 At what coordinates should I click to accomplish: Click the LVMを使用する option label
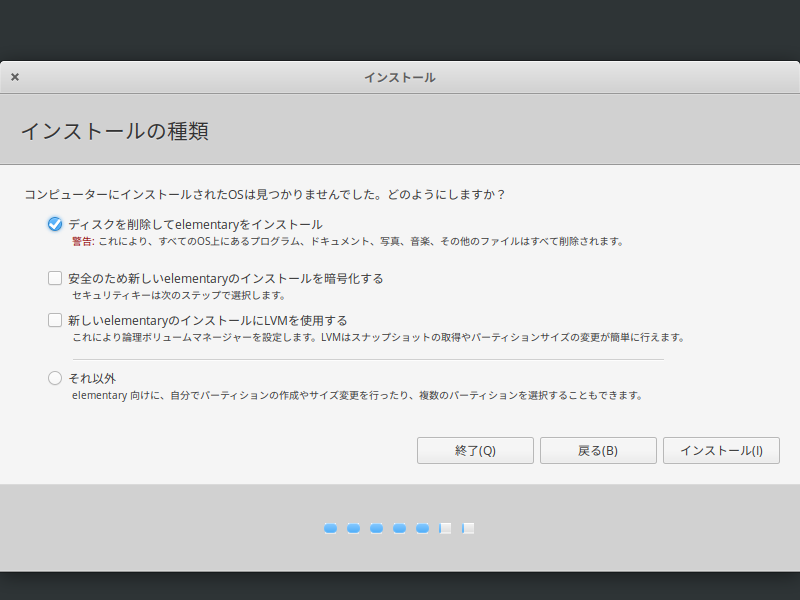208,321
